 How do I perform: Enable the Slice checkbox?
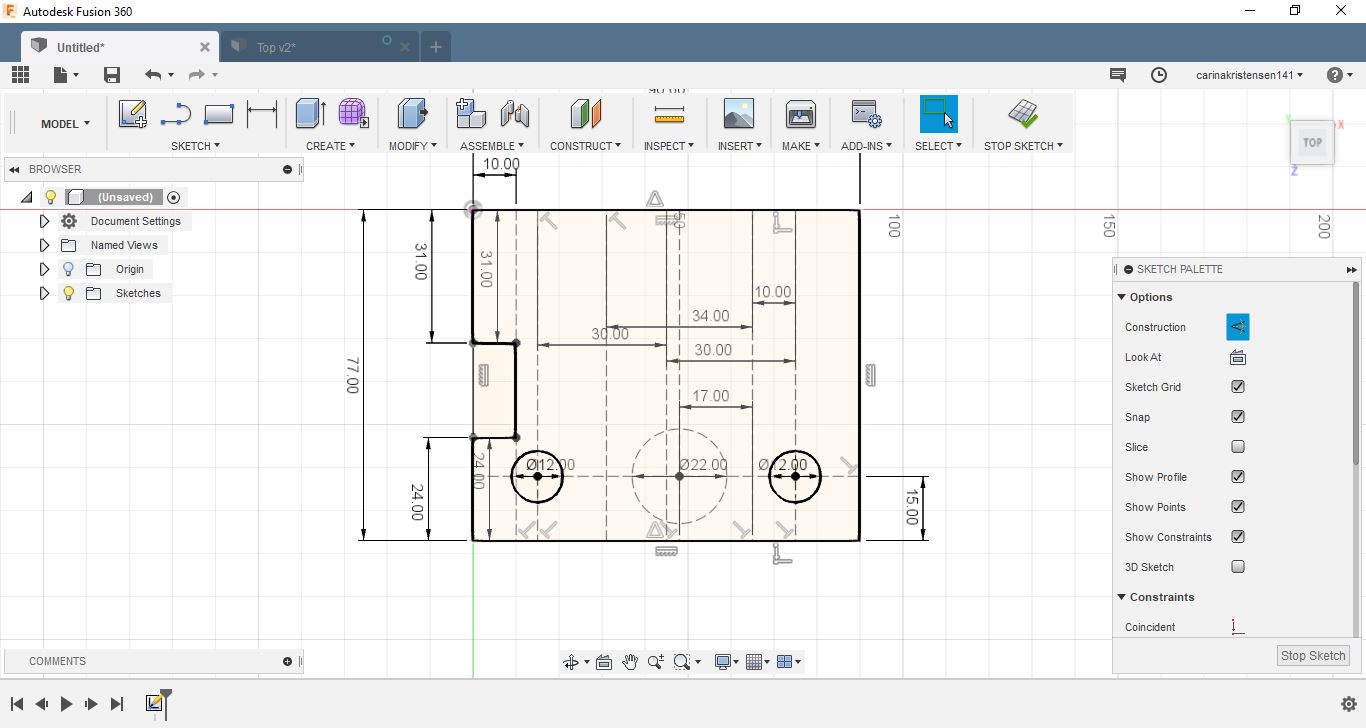click(x=1238, y=447)
